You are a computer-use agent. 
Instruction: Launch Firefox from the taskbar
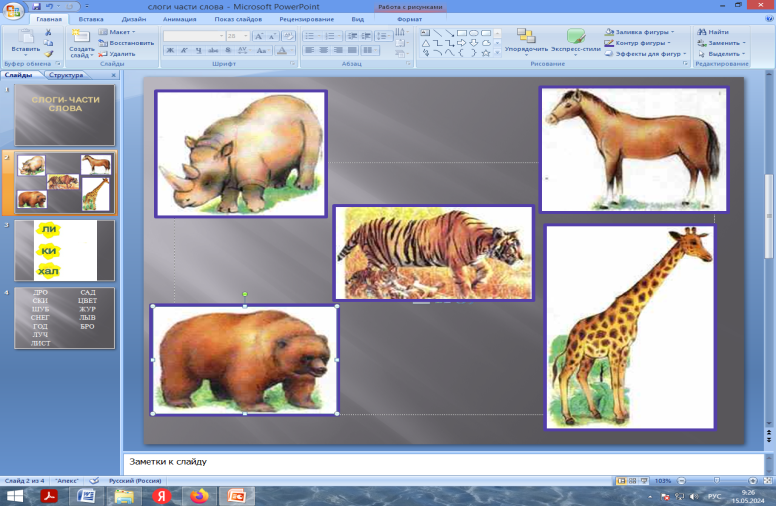tap(200, 495)
